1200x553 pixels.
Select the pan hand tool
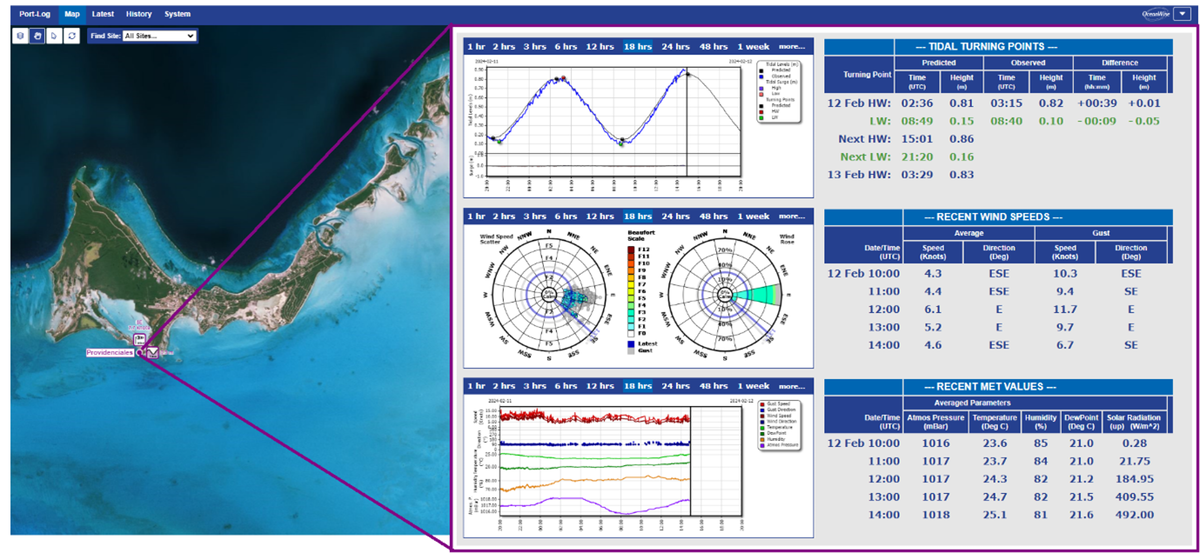pos(37,36)
